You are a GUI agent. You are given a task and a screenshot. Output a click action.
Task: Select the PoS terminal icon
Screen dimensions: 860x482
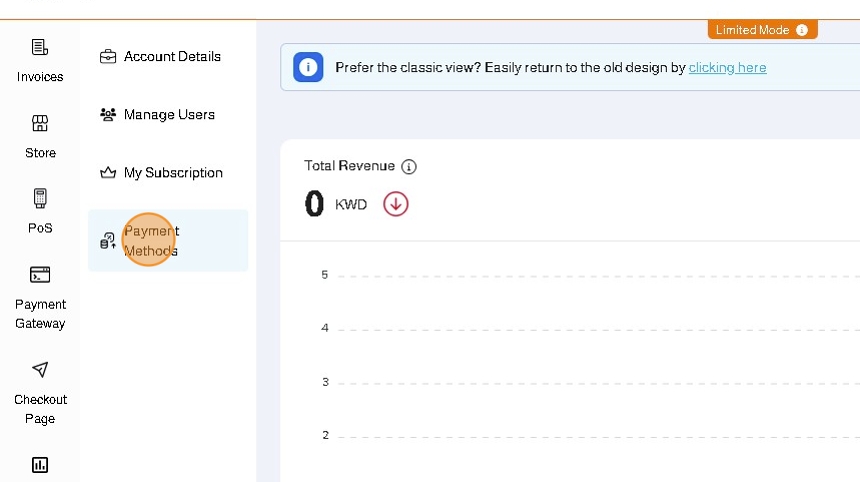[x=40, y=198]
